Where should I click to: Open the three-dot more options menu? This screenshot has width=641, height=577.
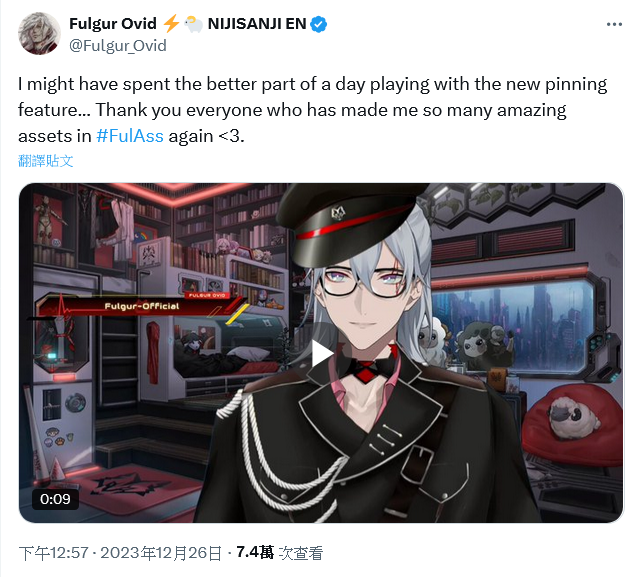(614, 25)
